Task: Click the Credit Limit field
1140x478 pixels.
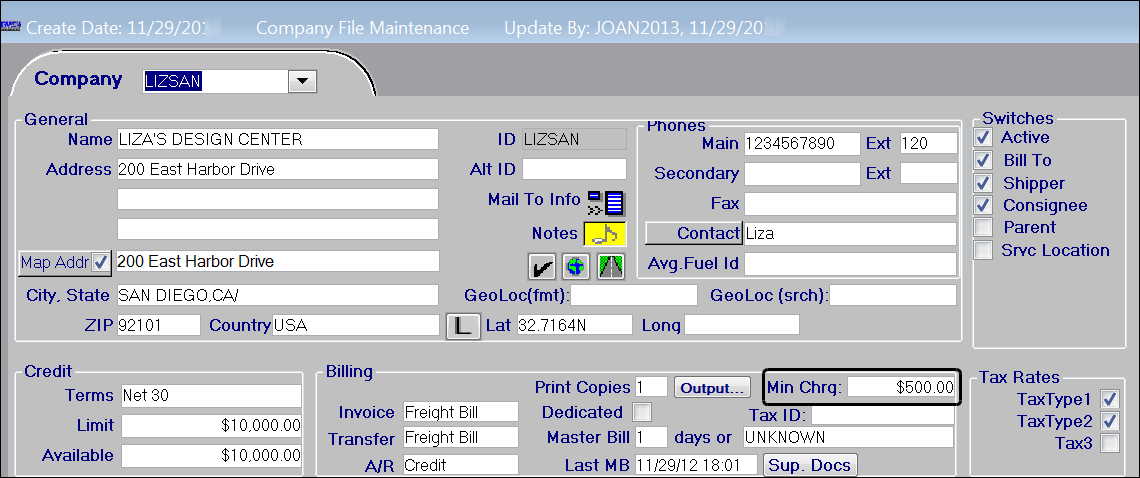Action: pyautogui.click(x=211, y=426)
